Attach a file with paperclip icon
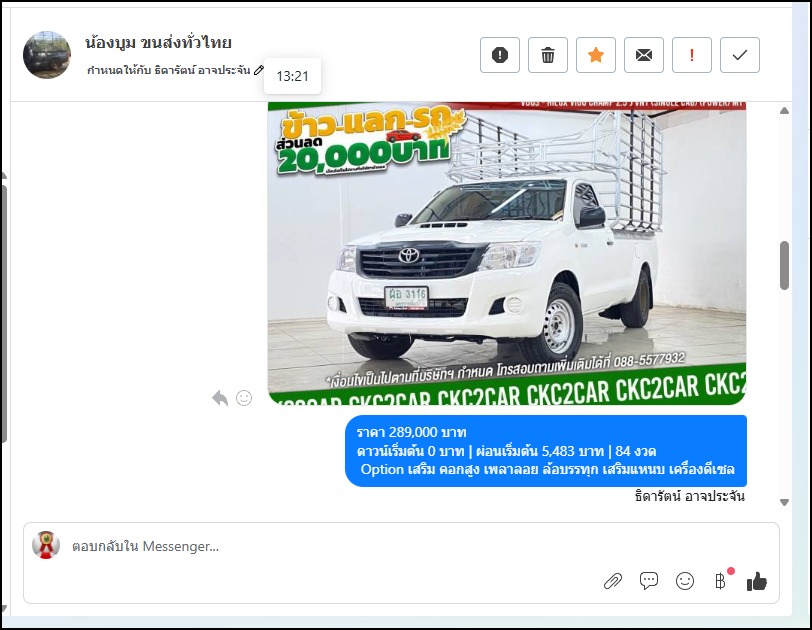The image size is (812, 630). click(613, 581)
